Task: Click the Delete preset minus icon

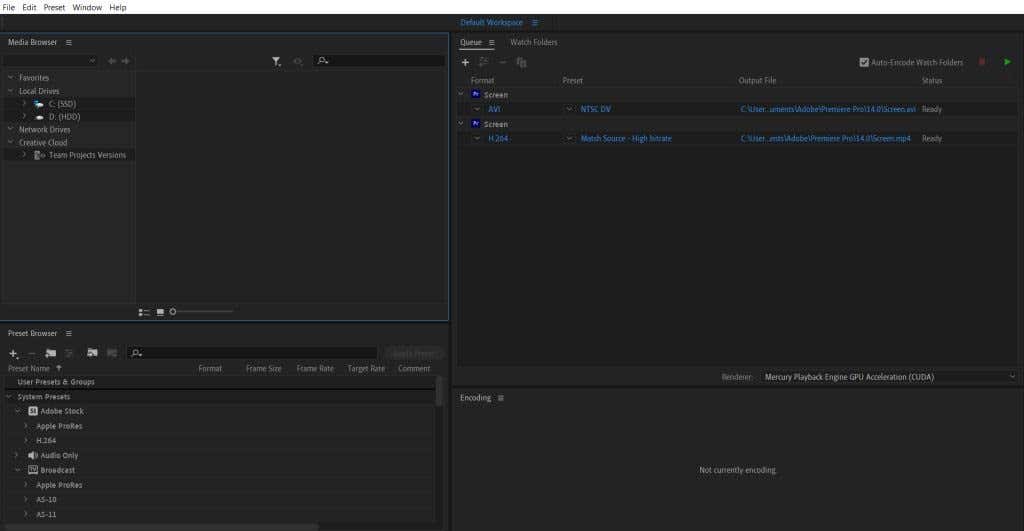Action: (31, 353)
